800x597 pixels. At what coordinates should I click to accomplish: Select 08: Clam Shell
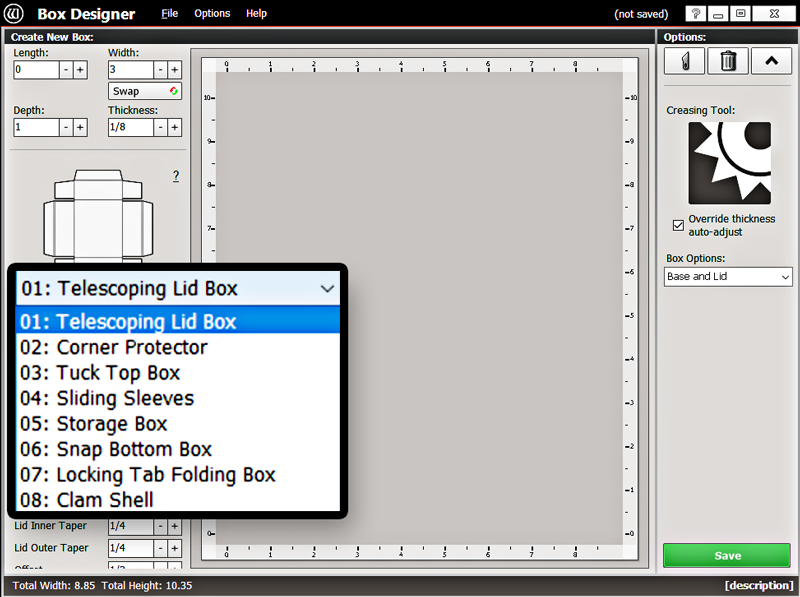pos(178,500)
